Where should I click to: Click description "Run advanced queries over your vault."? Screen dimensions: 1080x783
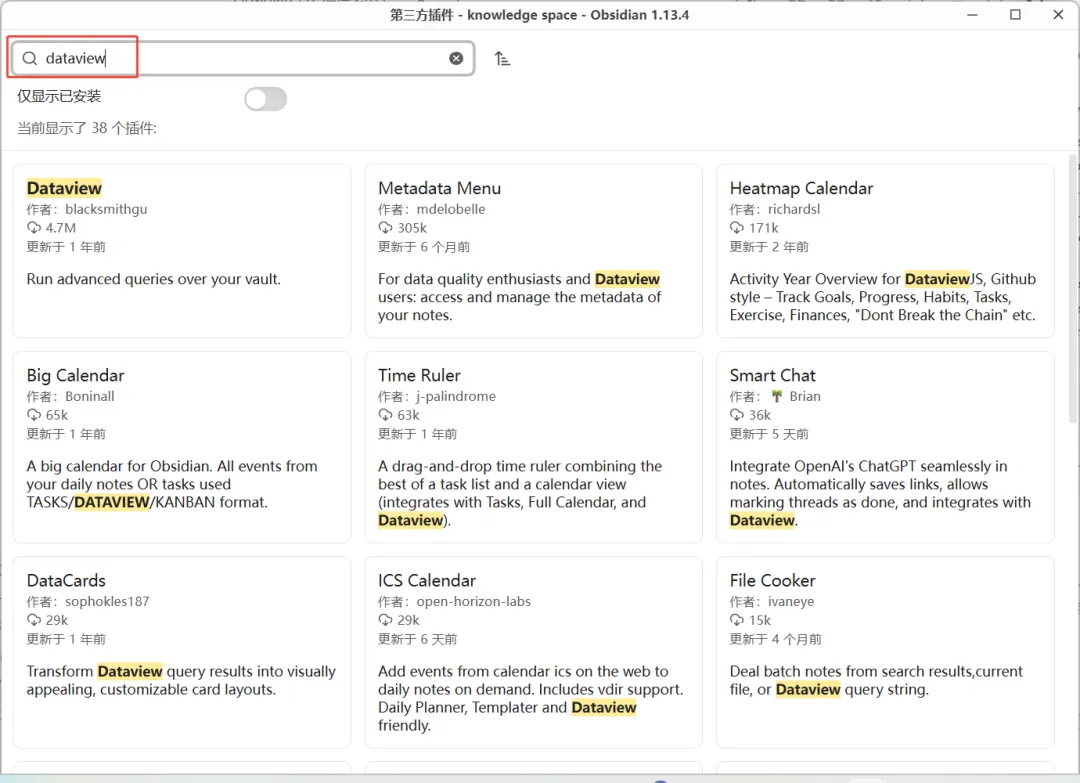point(154,279)
